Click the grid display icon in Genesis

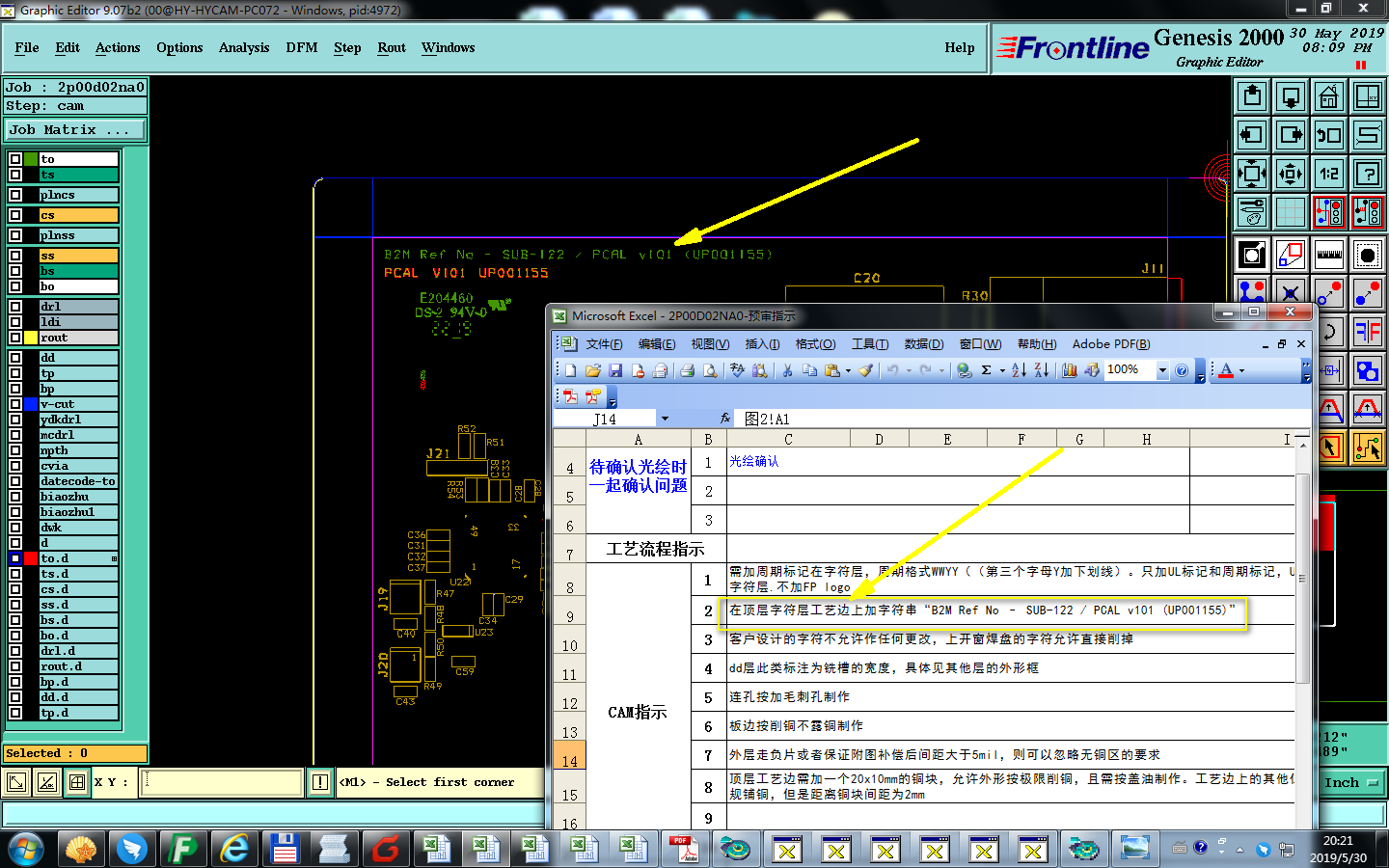[1291, 212]
